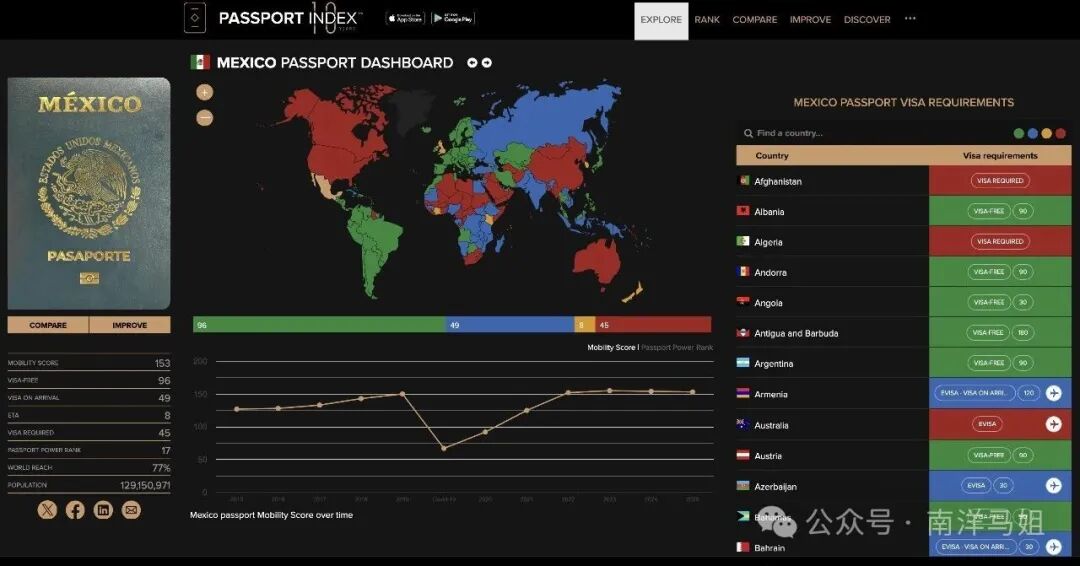Click the search magnifier icon
Viewport: 1080px width, 566px height.
tap(748, 134)
